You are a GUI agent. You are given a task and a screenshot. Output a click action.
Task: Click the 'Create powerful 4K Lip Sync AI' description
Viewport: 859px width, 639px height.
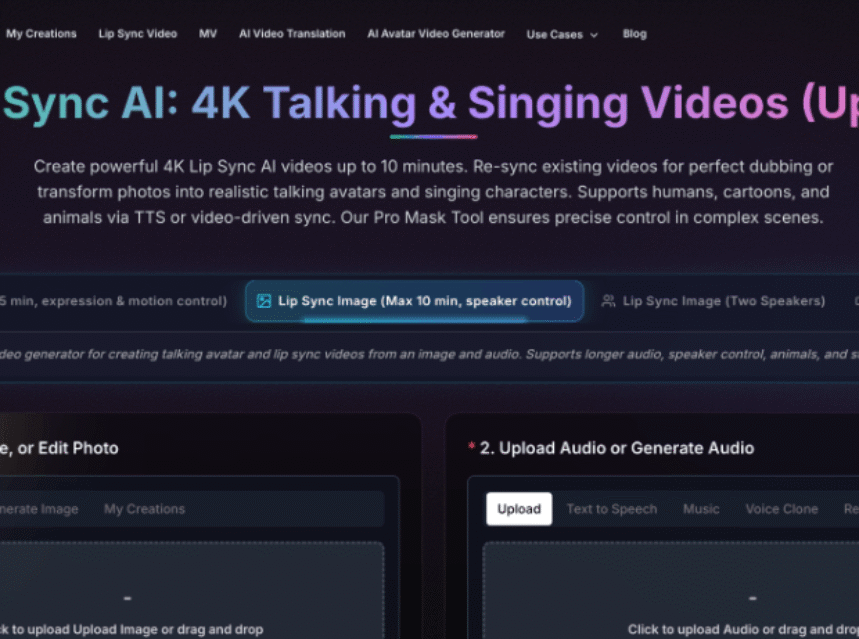(x=433, y=192)
